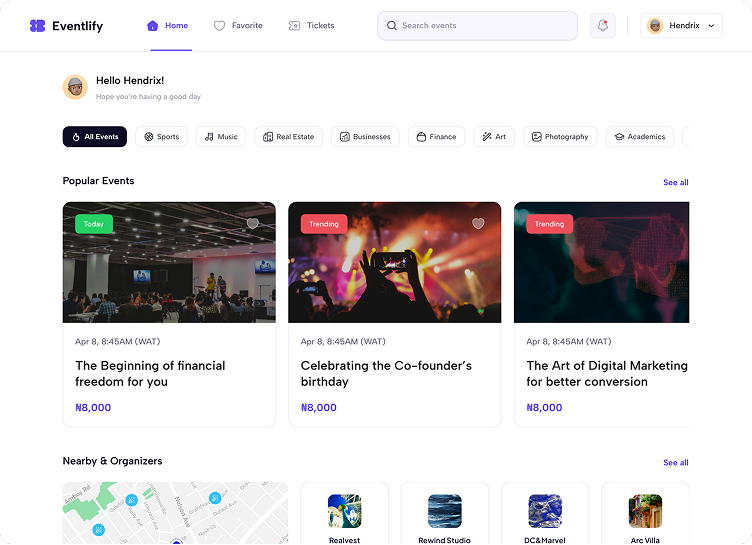Click the flame icon in All Events
This screenshot has width=752, height=545.
tap(76, 137)
